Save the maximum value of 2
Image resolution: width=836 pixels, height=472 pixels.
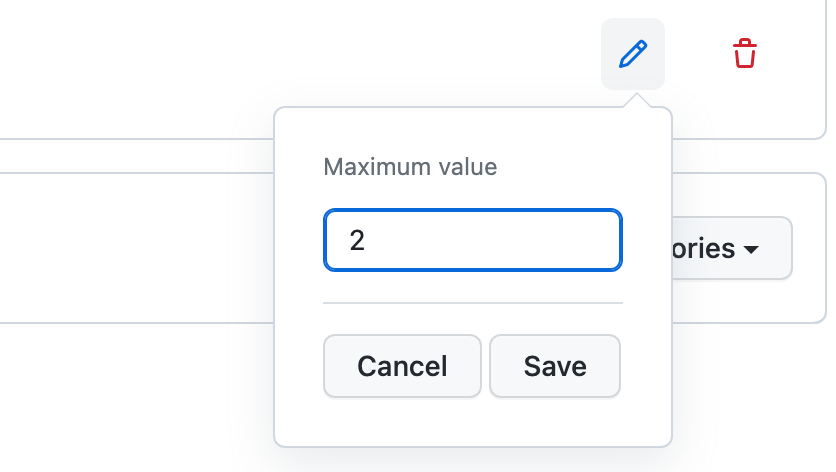pos(555,366)
